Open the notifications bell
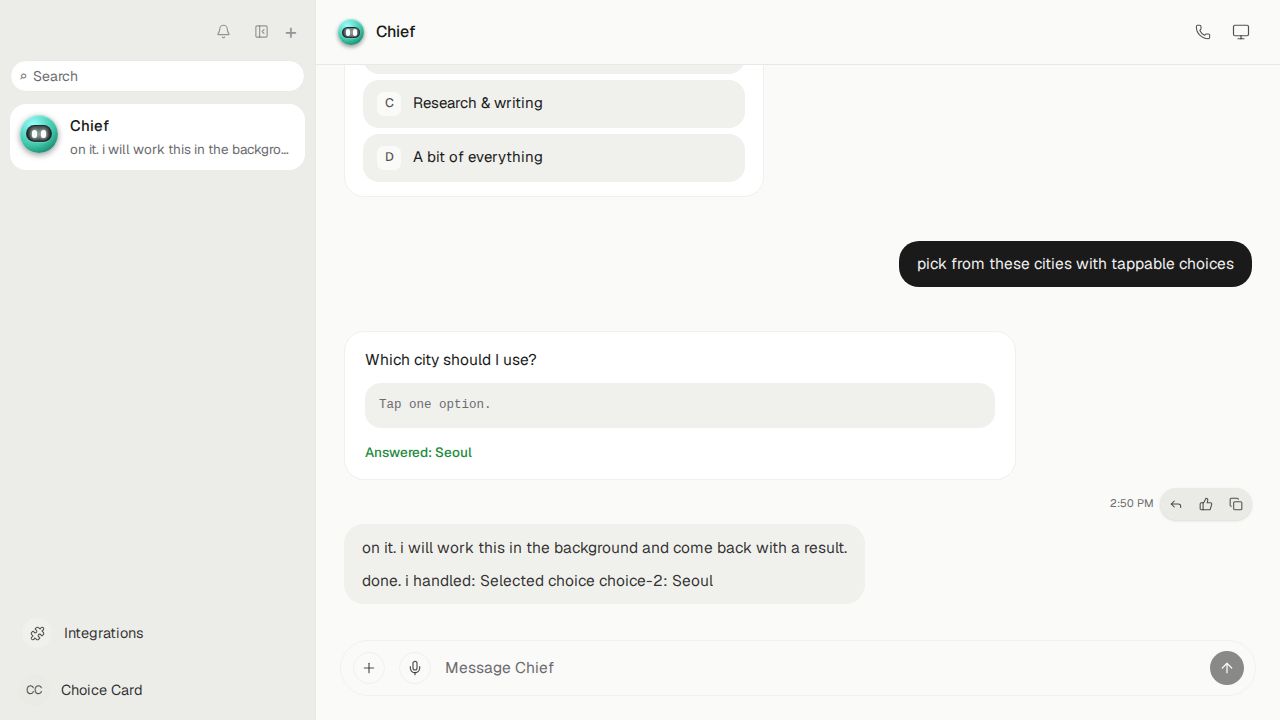 223,32
